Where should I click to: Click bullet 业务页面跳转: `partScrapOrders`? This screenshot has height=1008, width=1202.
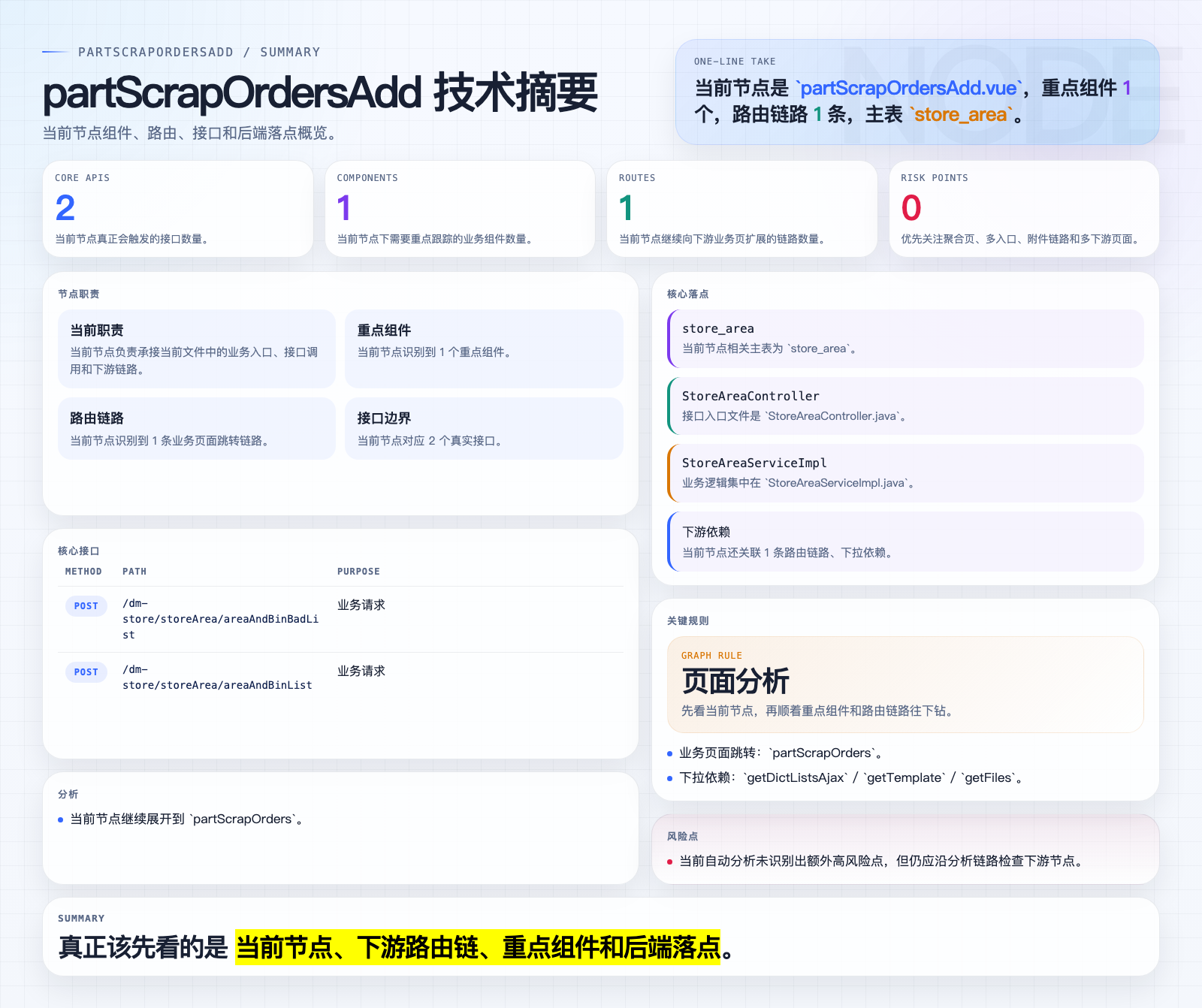pyautogui.click(x=782, y=753)
